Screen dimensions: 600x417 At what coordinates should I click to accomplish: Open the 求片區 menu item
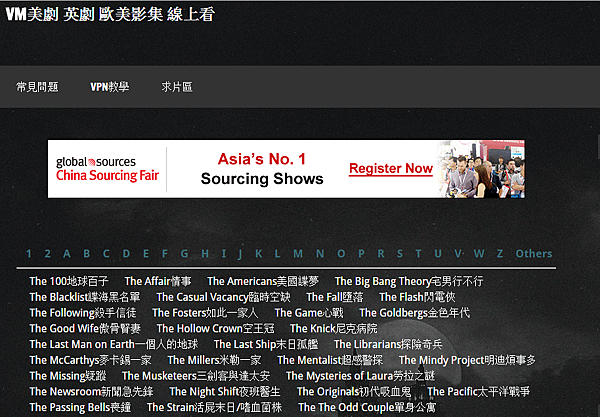click(177, 87)
